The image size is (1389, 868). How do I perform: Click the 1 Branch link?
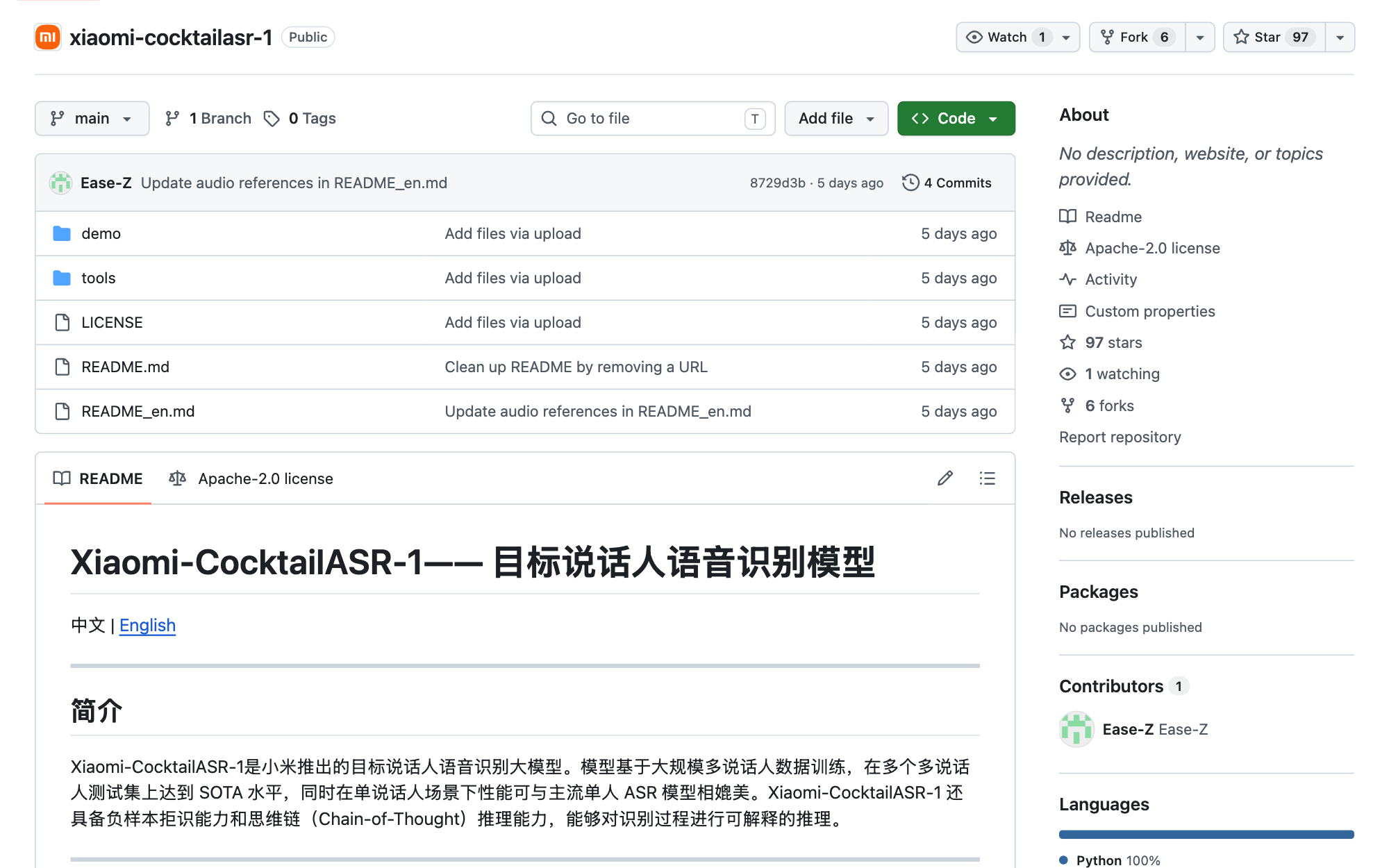[208, 119]
